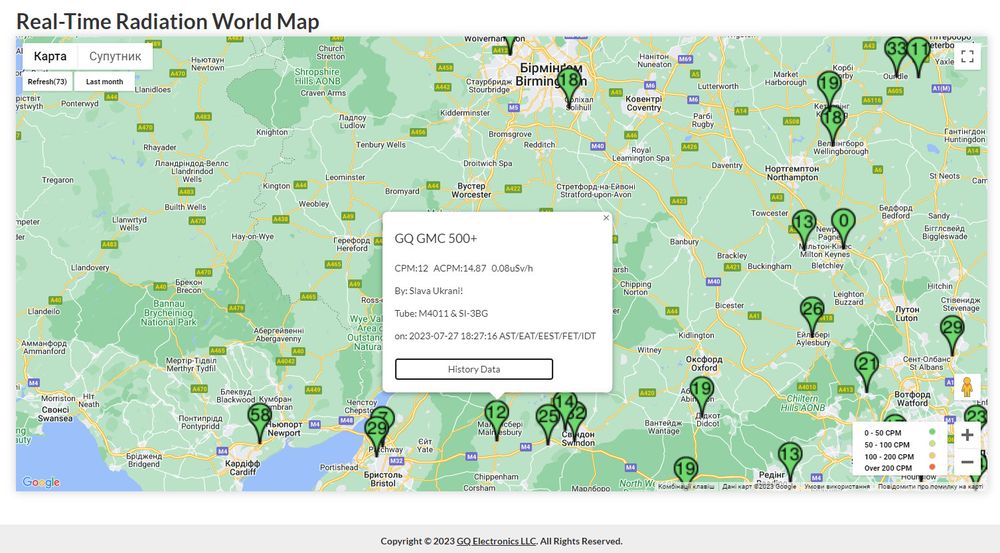Click the Google logo on the map

(41, 482)
